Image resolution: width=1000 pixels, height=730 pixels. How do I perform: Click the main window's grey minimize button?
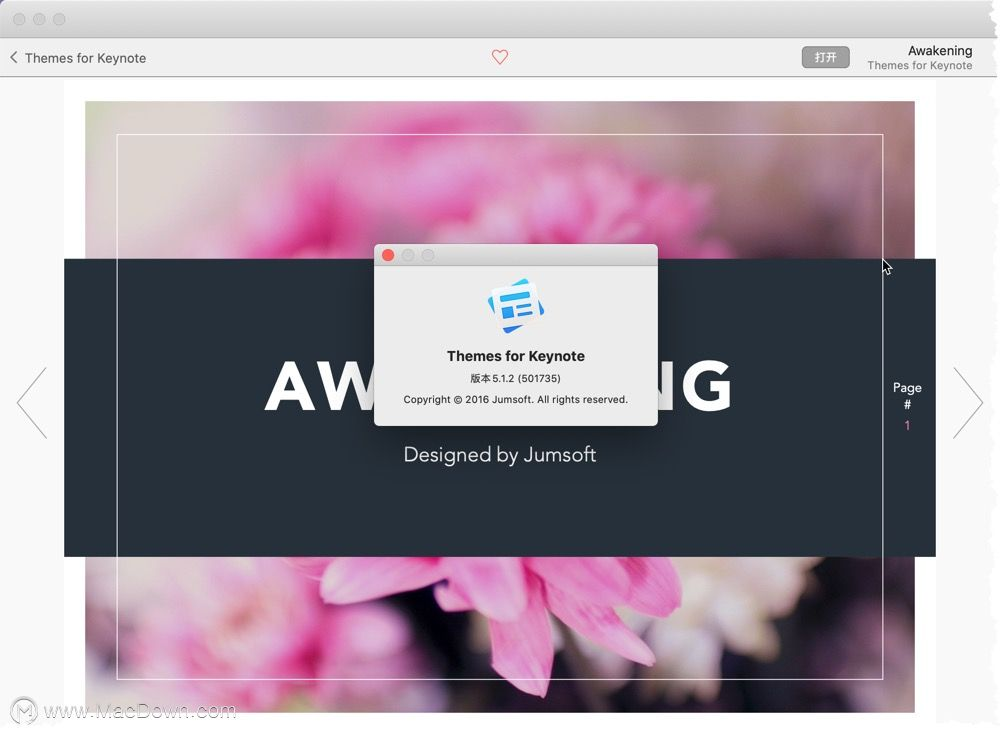(x=39, y=19)
